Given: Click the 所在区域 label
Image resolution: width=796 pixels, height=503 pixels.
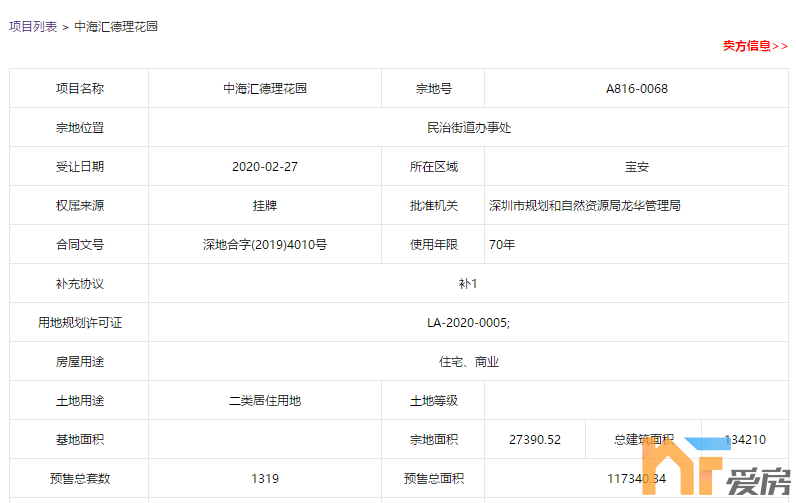Looking at the screenshot, I should pos(434,167).
